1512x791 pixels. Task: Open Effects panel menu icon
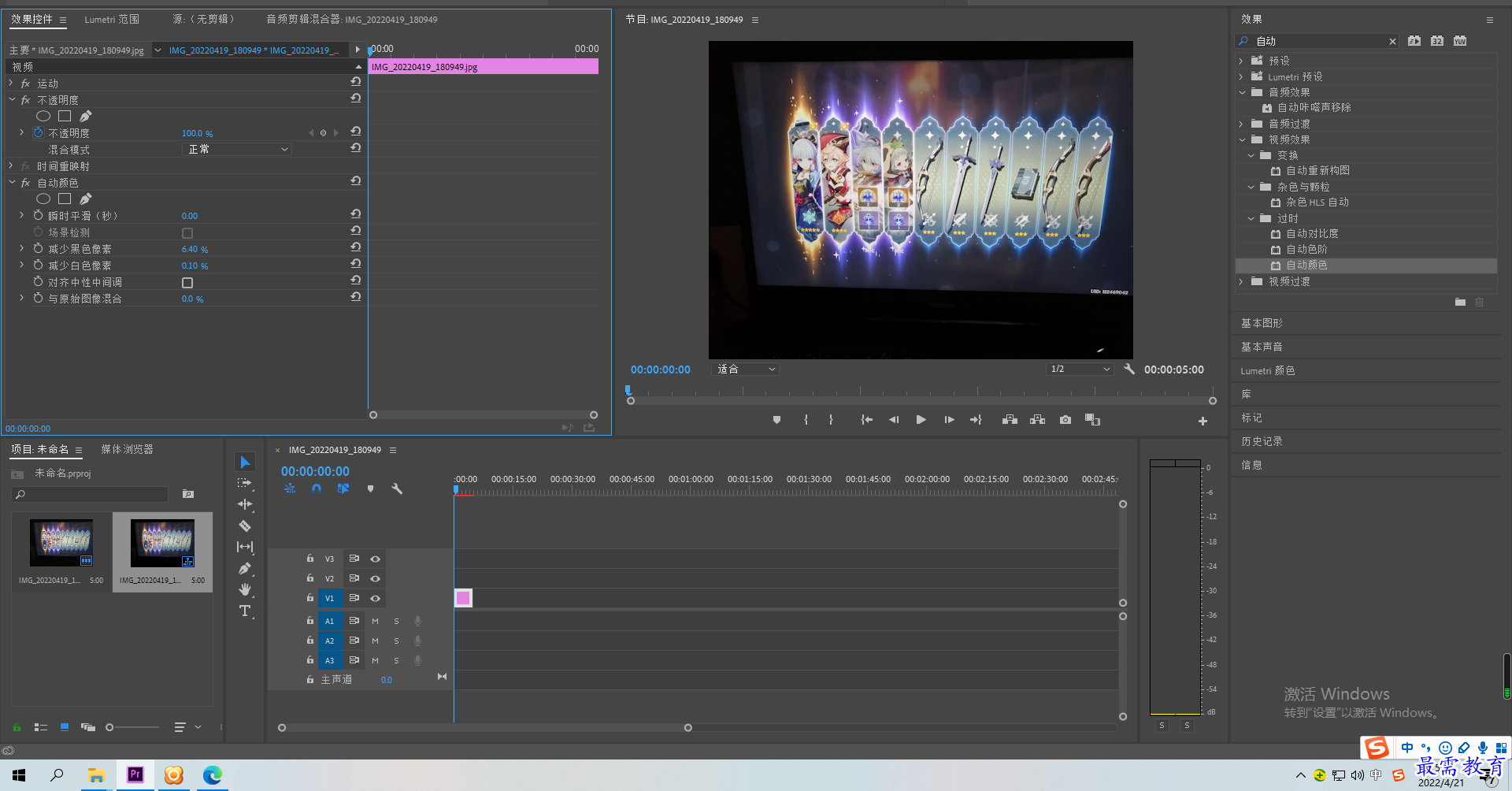tap(1489, 20)
